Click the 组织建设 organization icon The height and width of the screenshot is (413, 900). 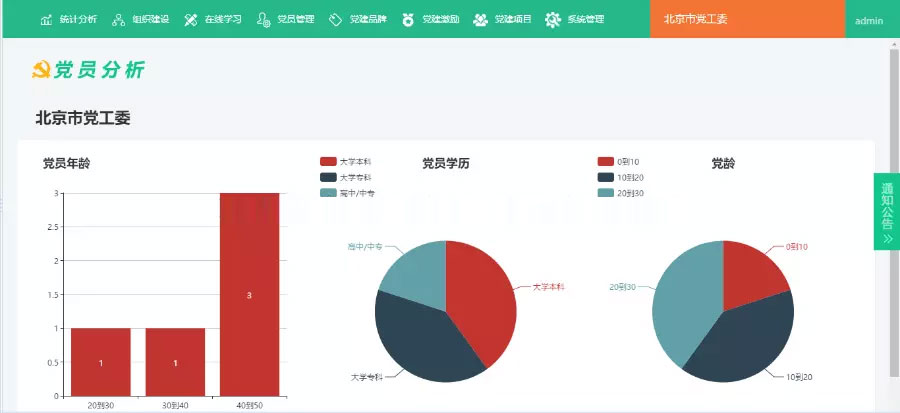click(x=118, y=20)
